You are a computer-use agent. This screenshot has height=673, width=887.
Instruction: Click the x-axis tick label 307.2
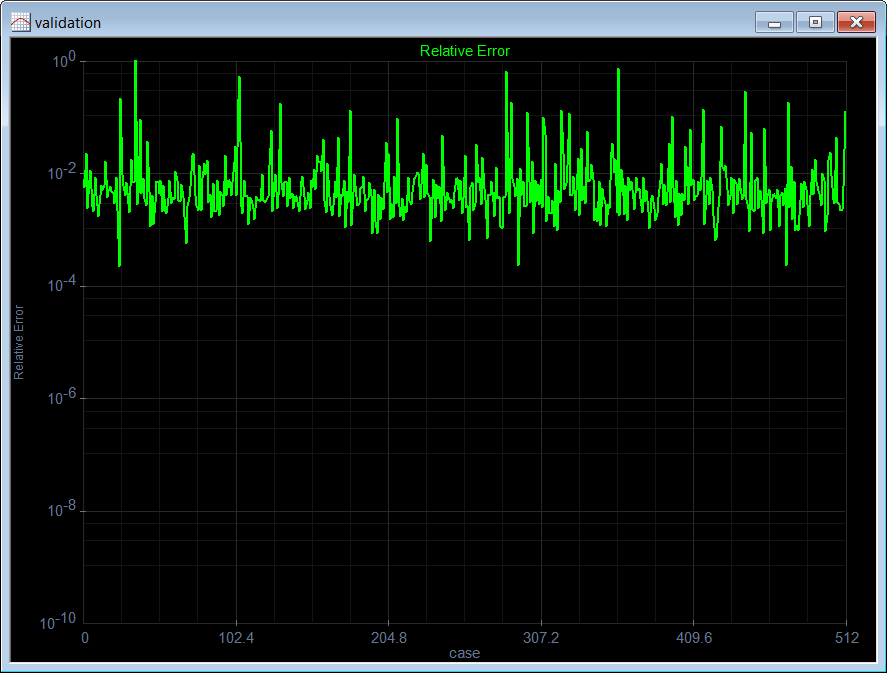coord(541,638)
